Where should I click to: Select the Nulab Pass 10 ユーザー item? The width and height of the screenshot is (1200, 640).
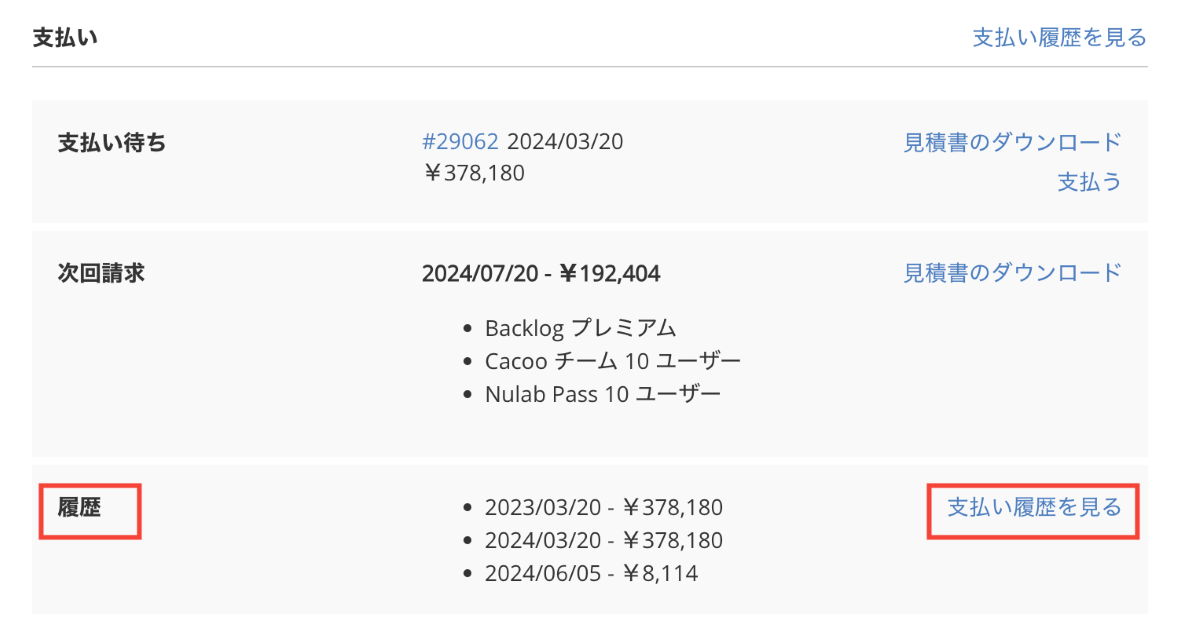coord(602,393)
